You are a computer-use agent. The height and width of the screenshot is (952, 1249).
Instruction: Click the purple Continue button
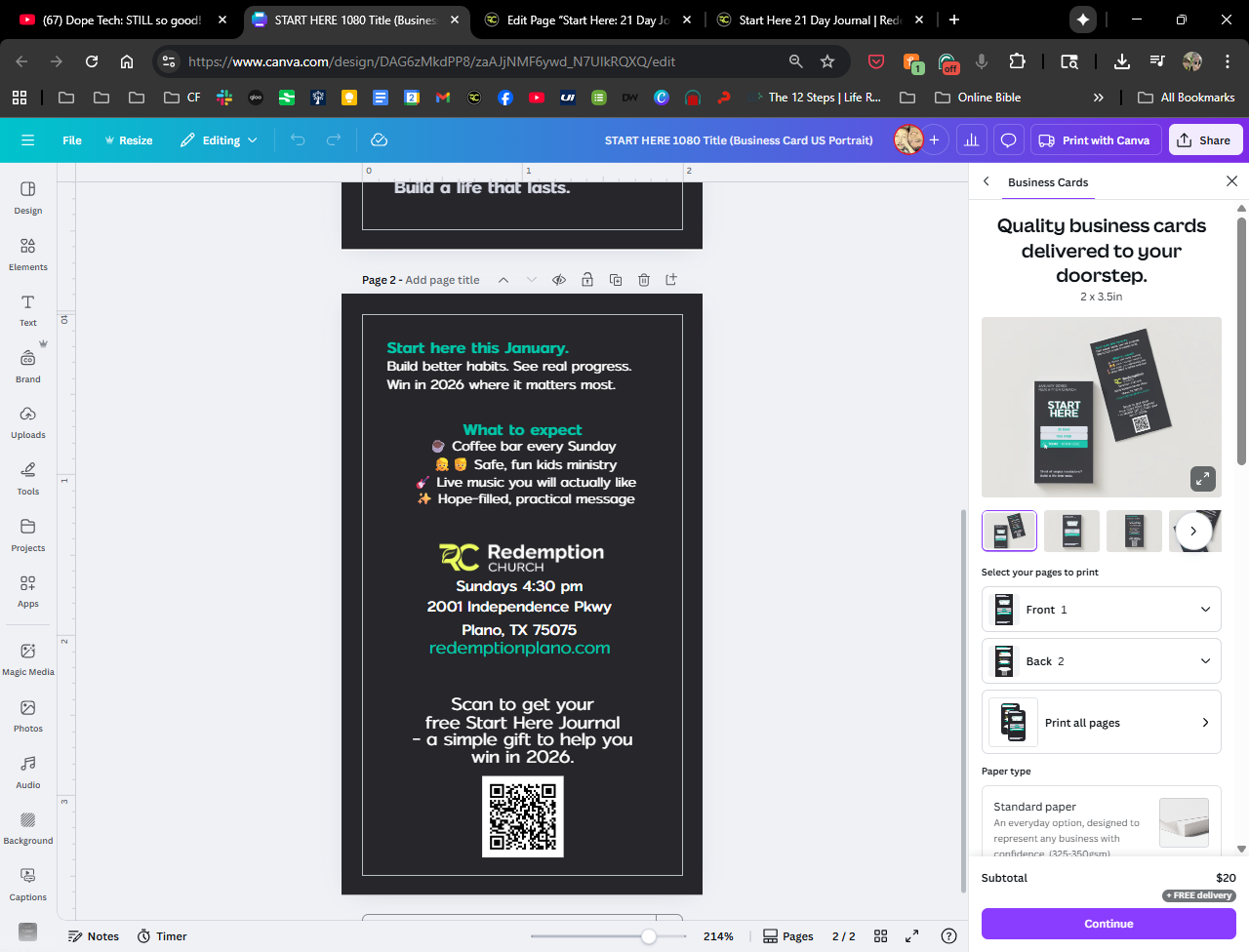[1108, 924]
